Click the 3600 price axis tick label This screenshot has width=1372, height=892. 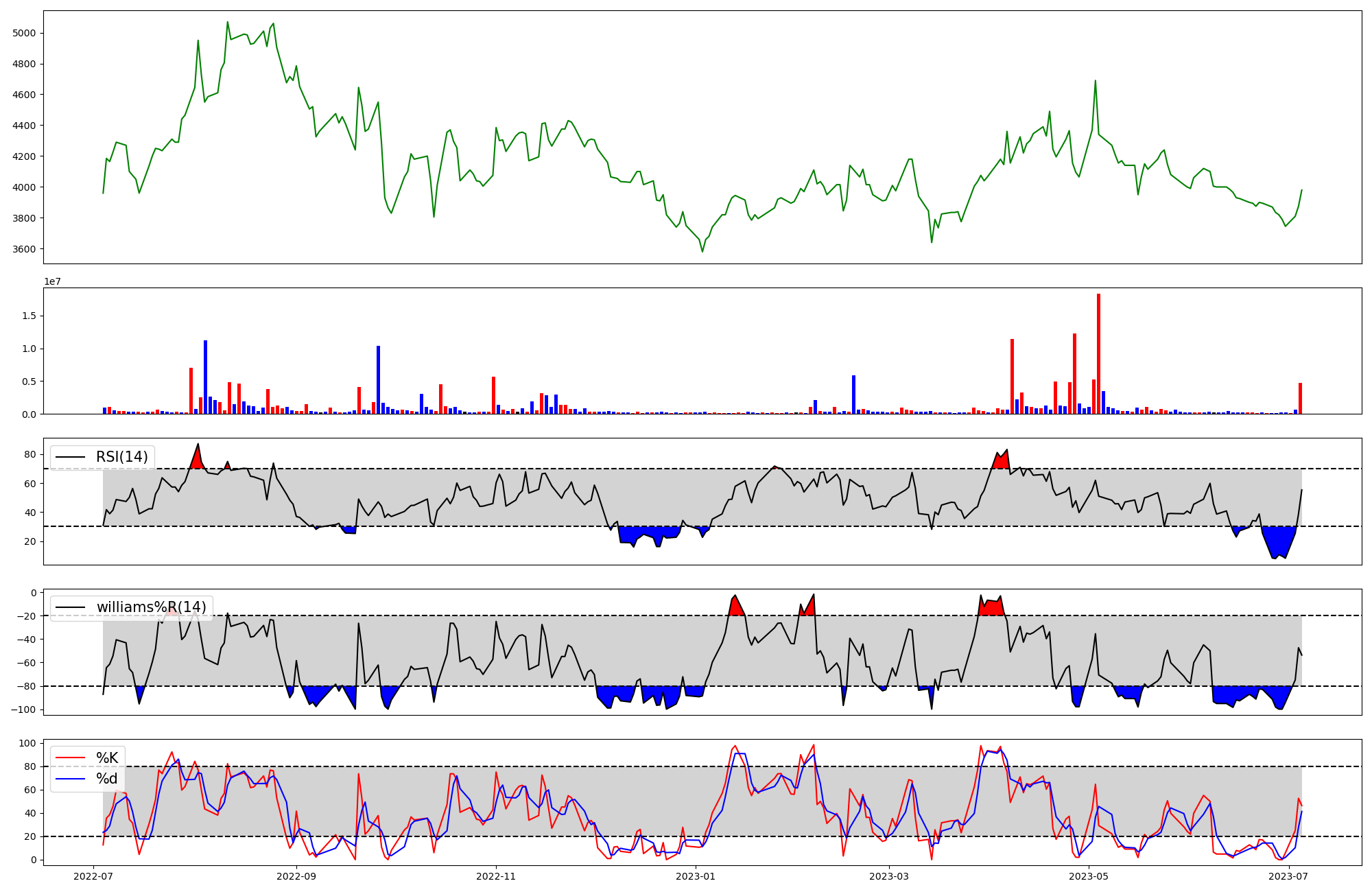pyautogui.click(x=23, y=249)
